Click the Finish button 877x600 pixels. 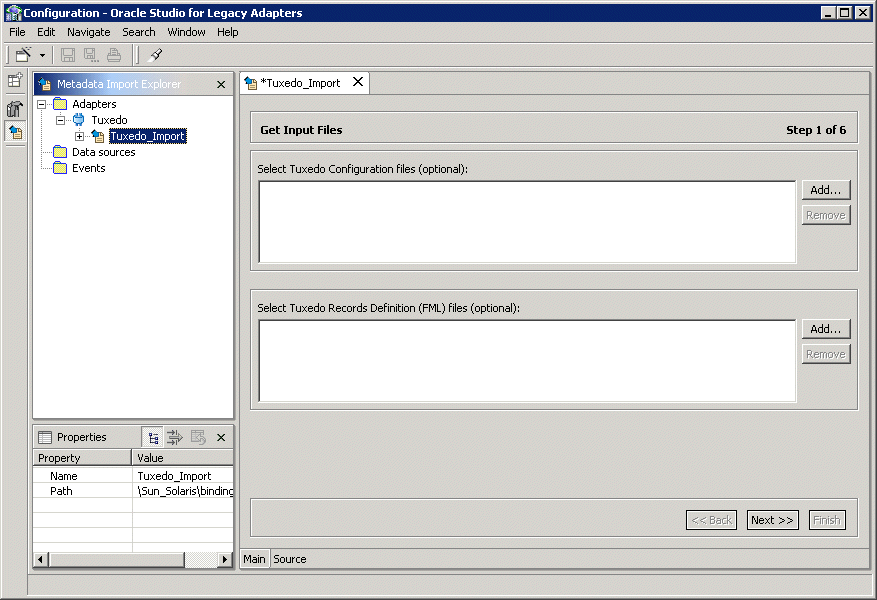click(827, 520)
